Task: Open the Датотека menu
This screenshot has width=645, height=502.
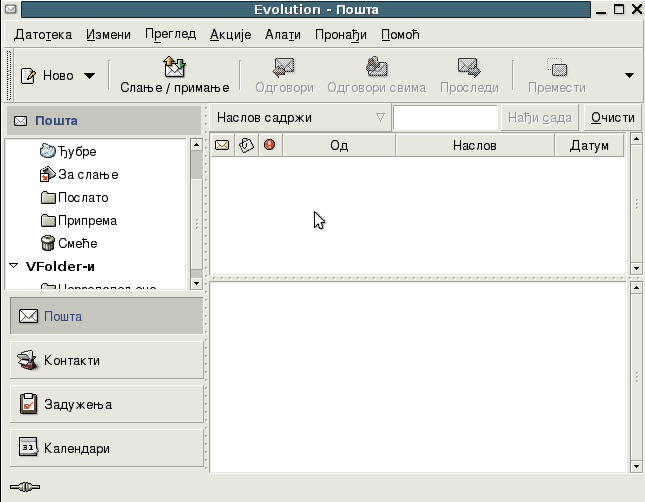Action: 43,35
